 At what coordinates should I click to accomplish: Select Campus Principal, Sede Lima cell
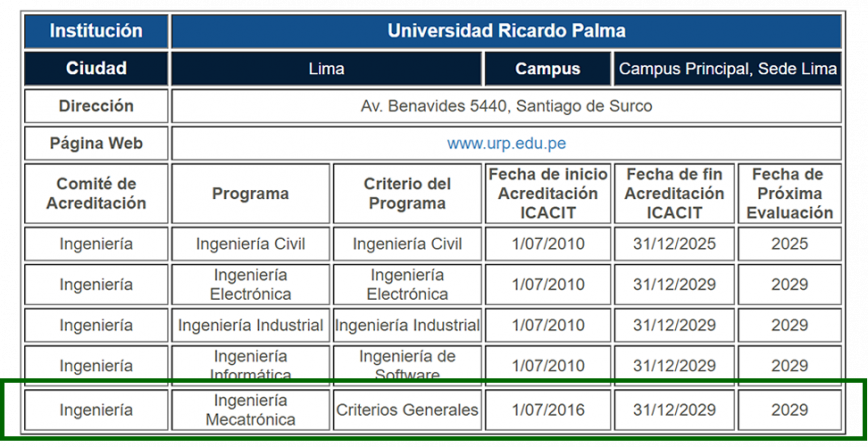(727, 69)
